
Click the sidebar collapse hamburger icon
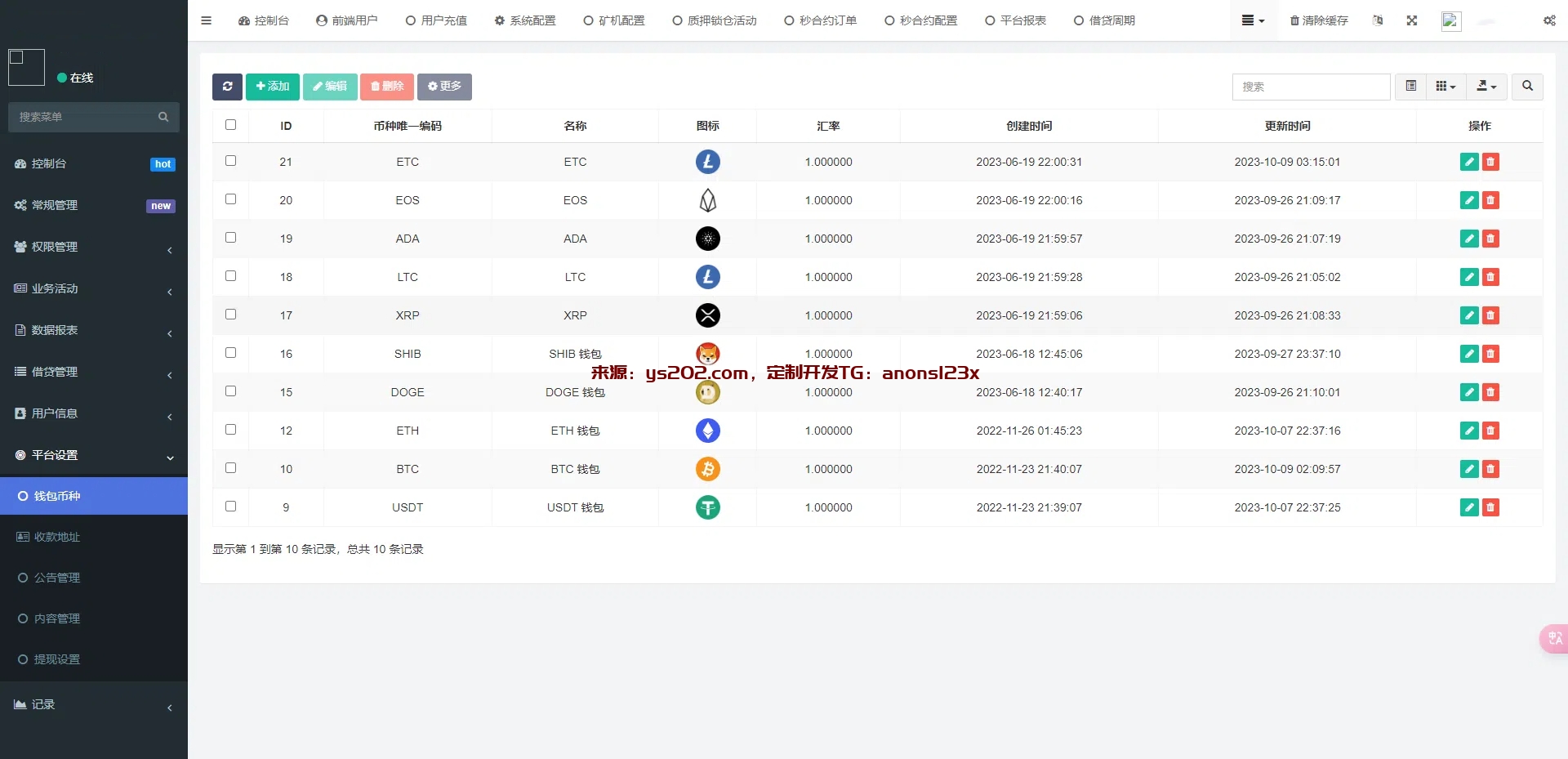pyautogui.click(x=206, y=20)
